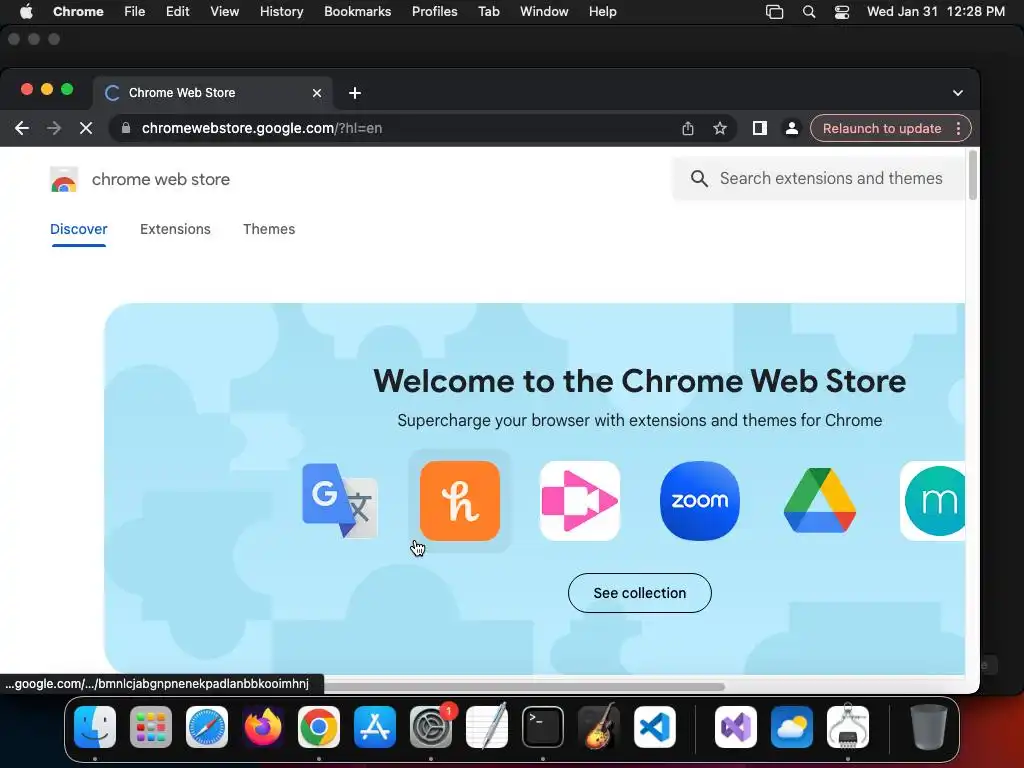Open GarageBand from the dock
This screenshot has height=768, width=1024.
click(599, 727)
